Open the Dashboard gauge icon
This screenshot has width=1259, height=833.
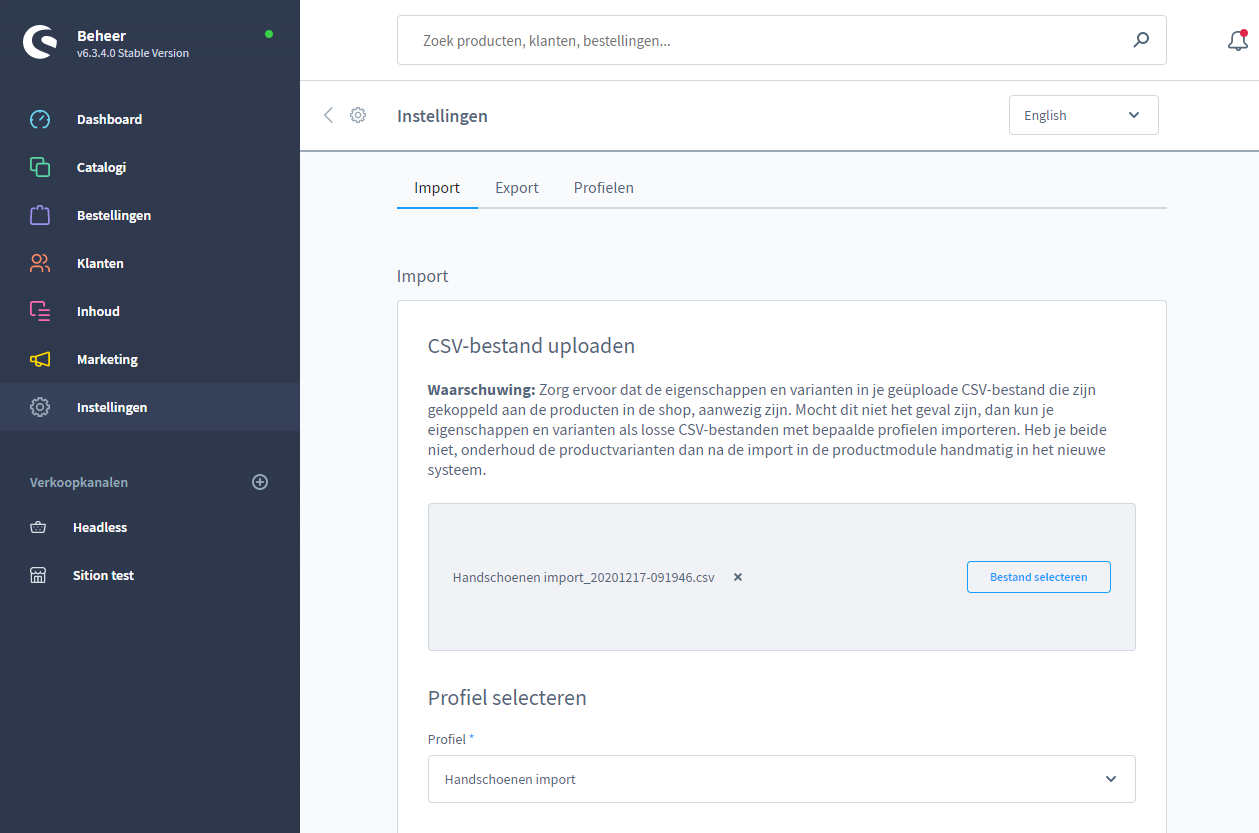pos(40,119)
